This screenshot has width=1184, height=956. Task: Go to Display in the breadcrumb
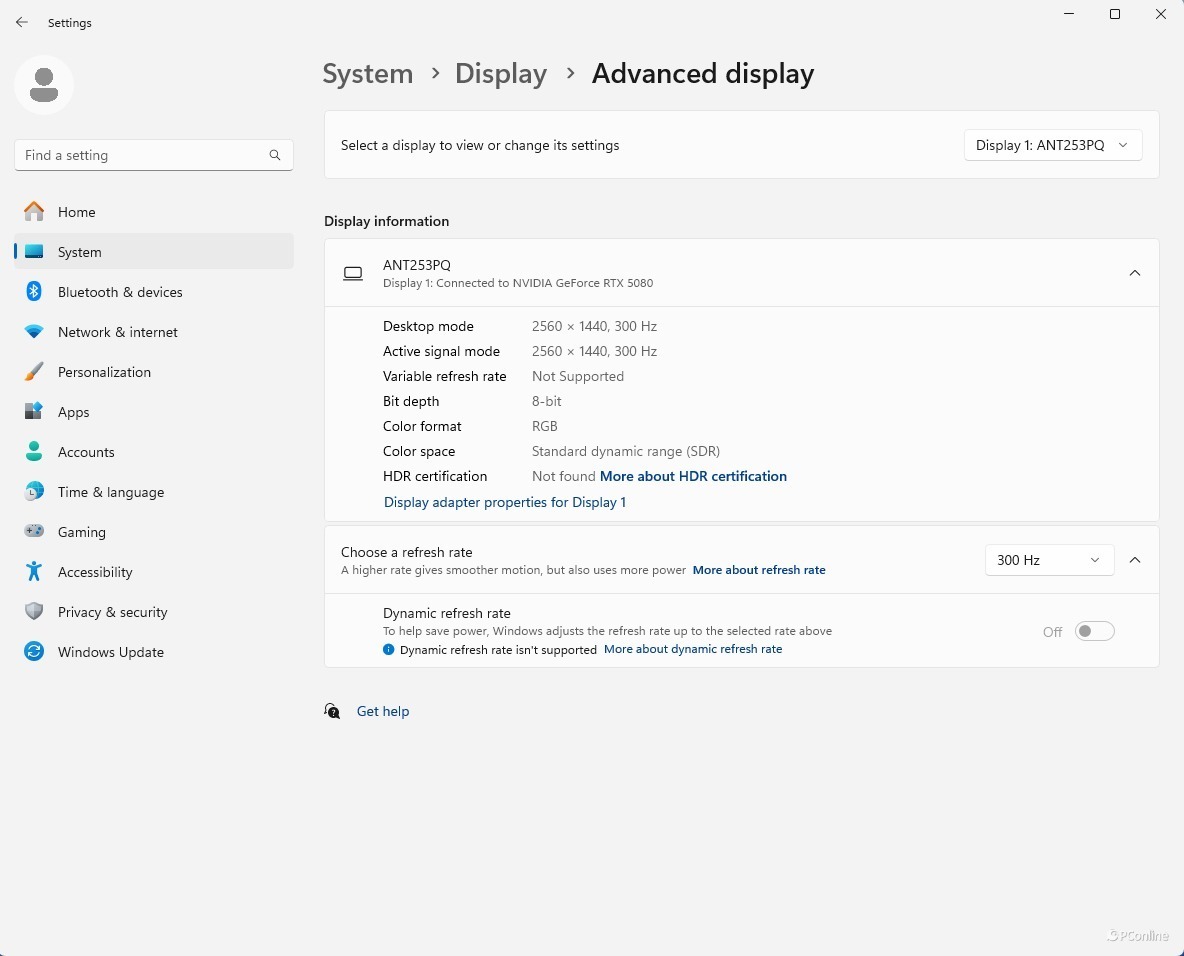coord(500,74)
